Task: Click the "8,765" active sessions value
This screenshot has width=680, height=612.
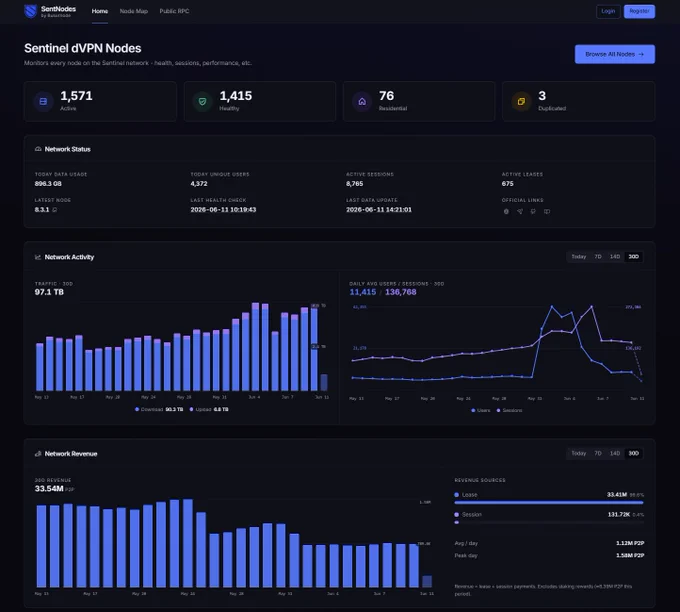Action: click(354, 184)
